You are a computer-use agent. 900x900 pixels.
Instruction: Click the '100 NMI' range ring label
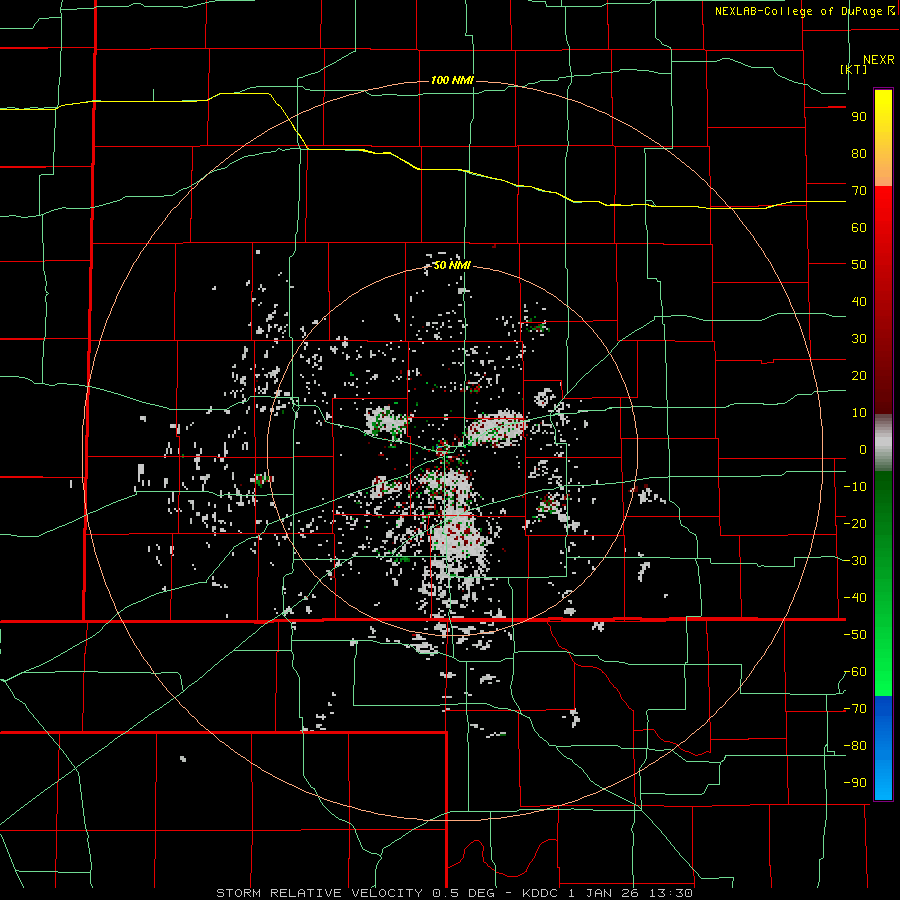pyautogui.click(x=452, y=80)
